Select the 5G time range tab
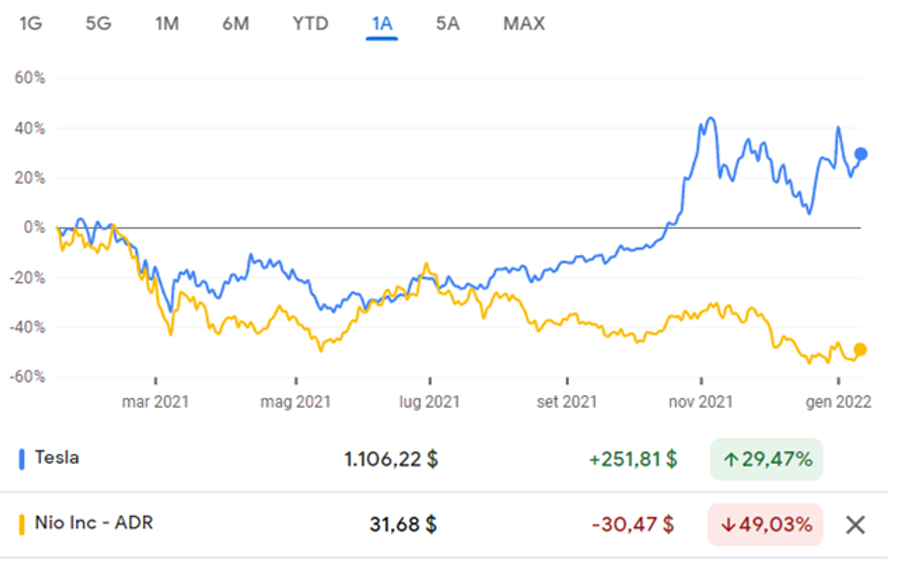Screen dimensions: 900x567 (99, 24)
